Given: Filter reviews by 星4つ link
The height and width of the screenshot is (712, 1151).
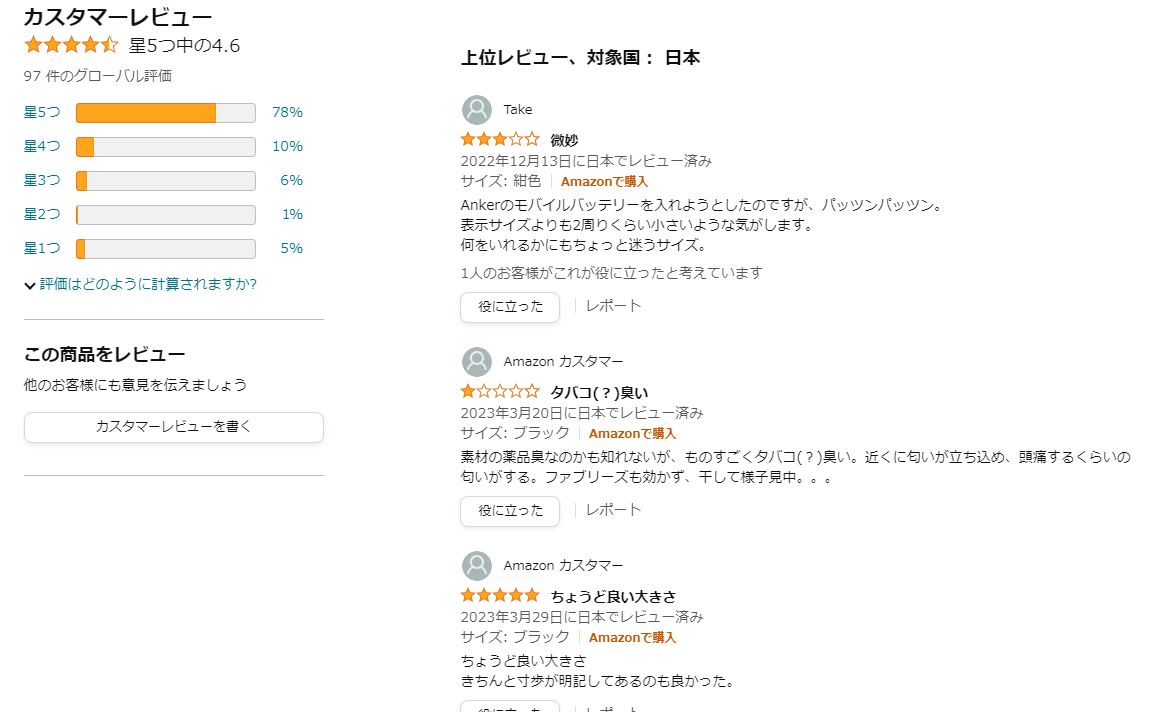Looking at the screenshot, I should pos(42,146).
